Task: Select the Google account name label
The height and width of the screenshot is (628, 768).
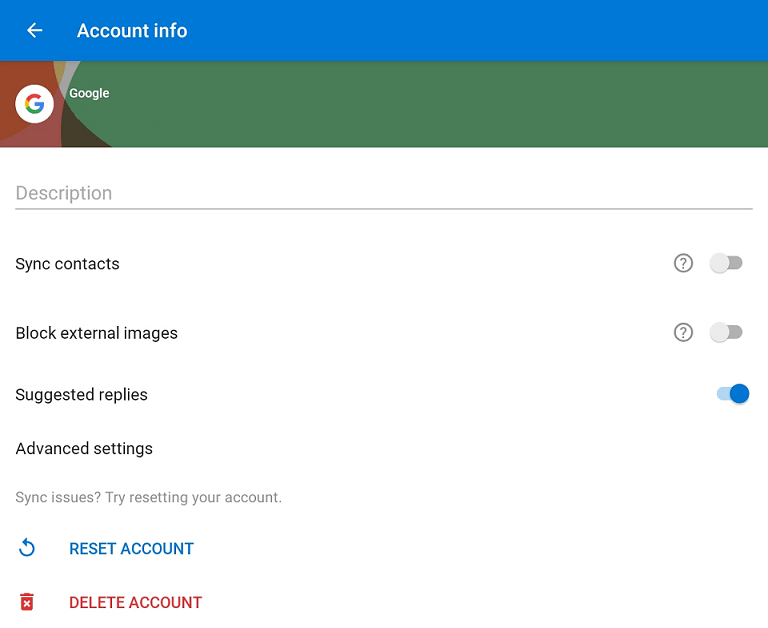Action: click(x=89, y=93)
